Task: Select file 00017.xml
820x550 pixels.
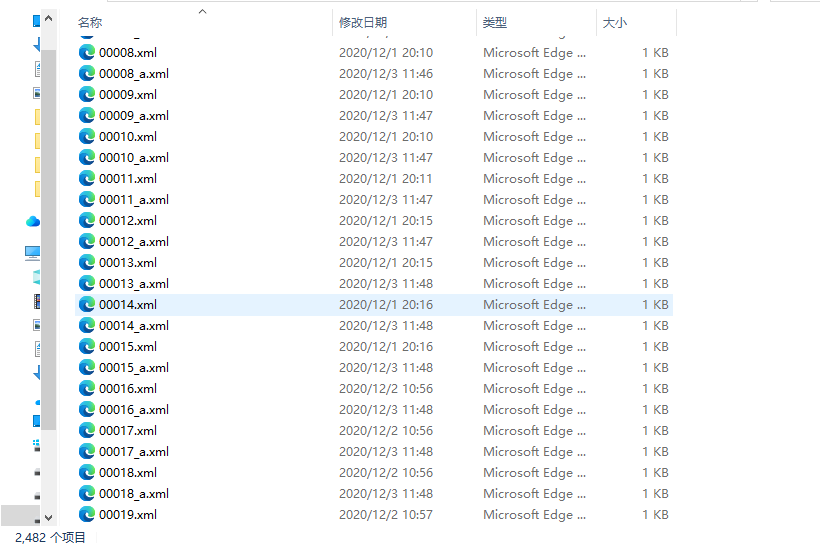Action: [128, 430]
